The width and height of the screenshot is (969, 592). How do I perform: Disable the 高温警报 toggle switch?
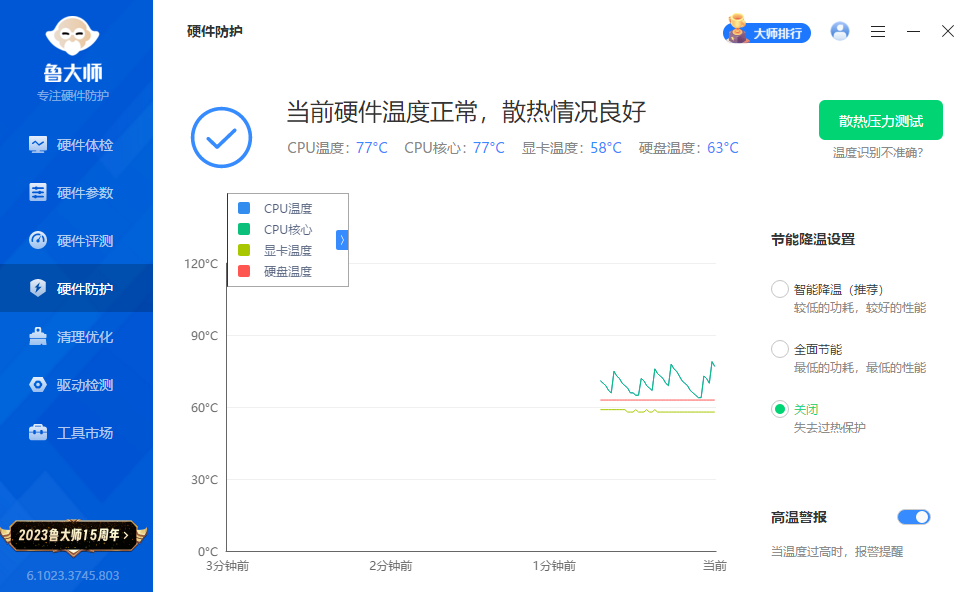tap(913, 517)
